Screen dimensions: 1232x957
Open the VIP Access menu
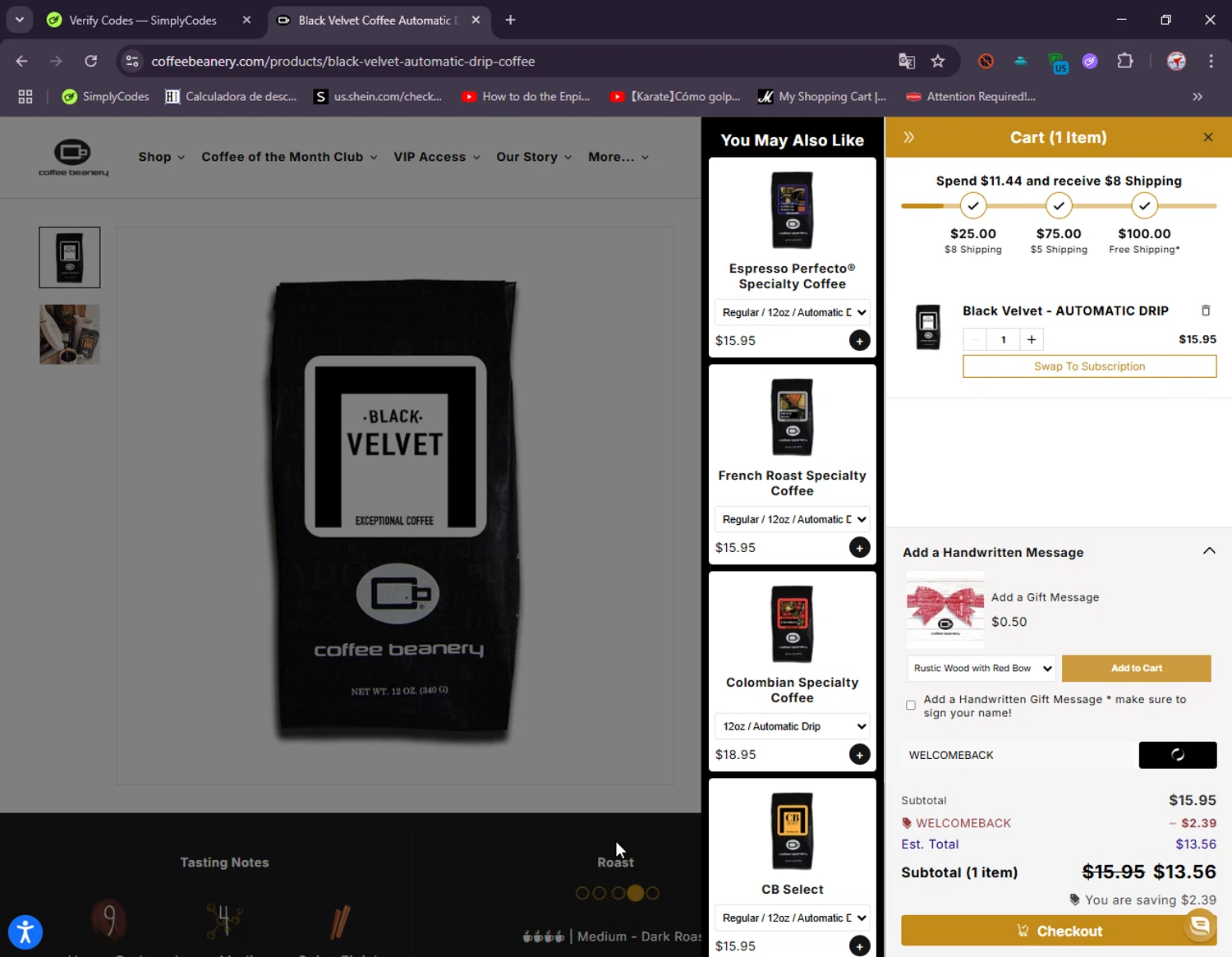pyautogui.click(x=436, y=157)
